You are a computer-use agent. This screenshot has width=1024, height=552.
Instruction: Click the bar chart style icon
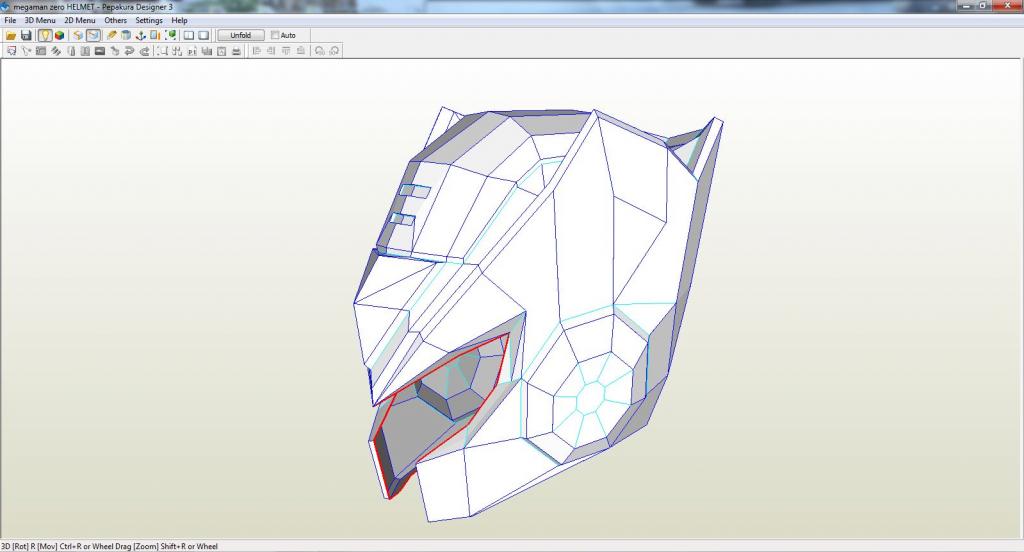point(207,51)
